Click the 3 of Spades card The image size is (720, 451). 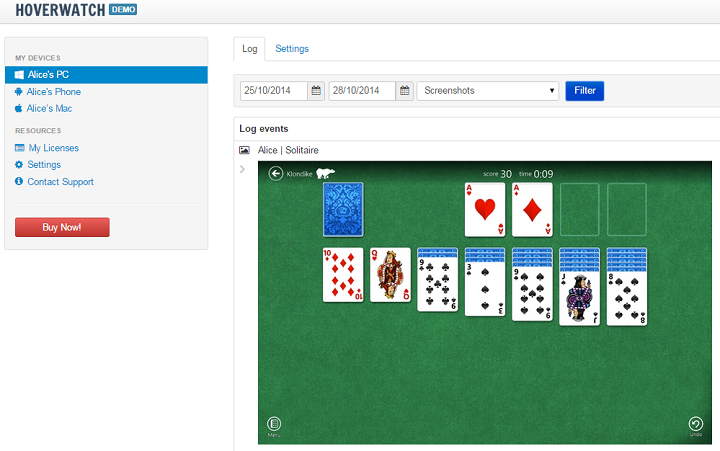[x=485, y=289]
